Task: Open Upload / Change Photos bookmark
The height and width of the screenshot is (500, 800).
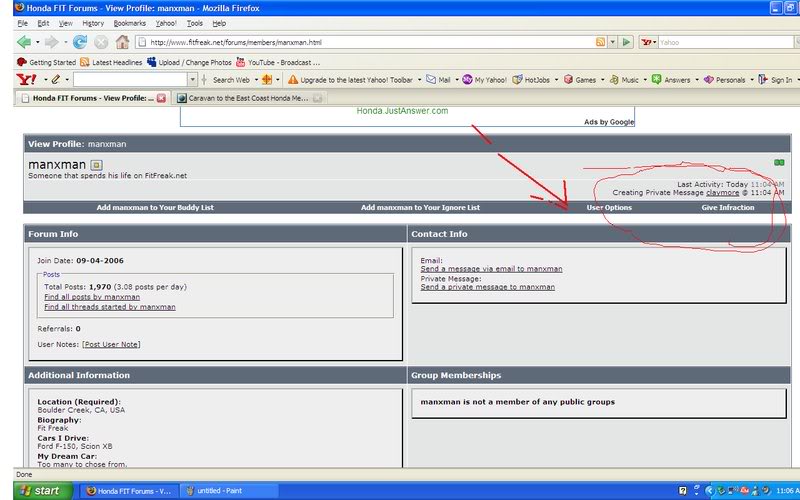Action: pos(189,62)
